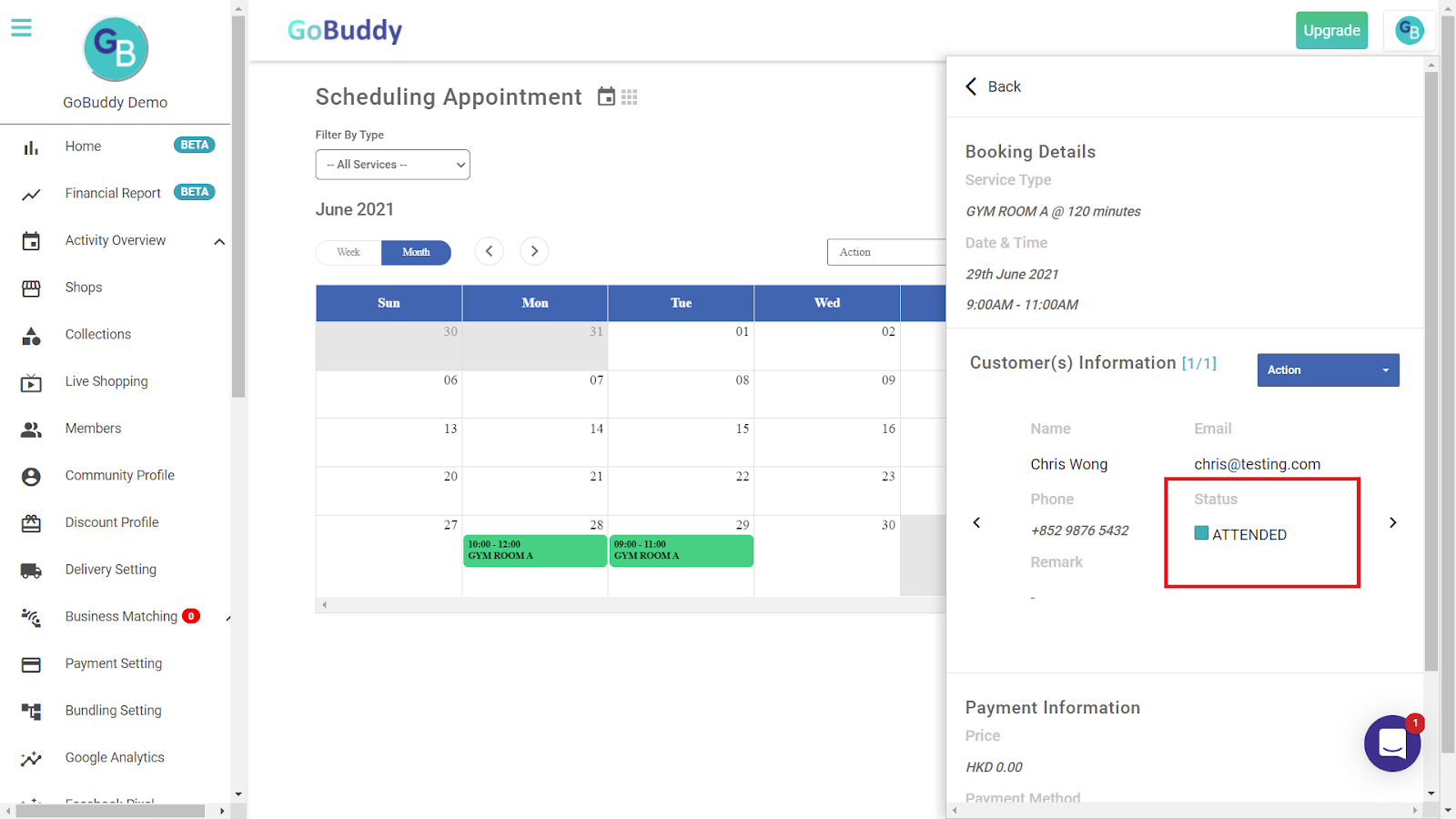This screenshot has width=1456, height=819.
Task: Click customer name Chris Wong
Action: tap(1068, 464)
